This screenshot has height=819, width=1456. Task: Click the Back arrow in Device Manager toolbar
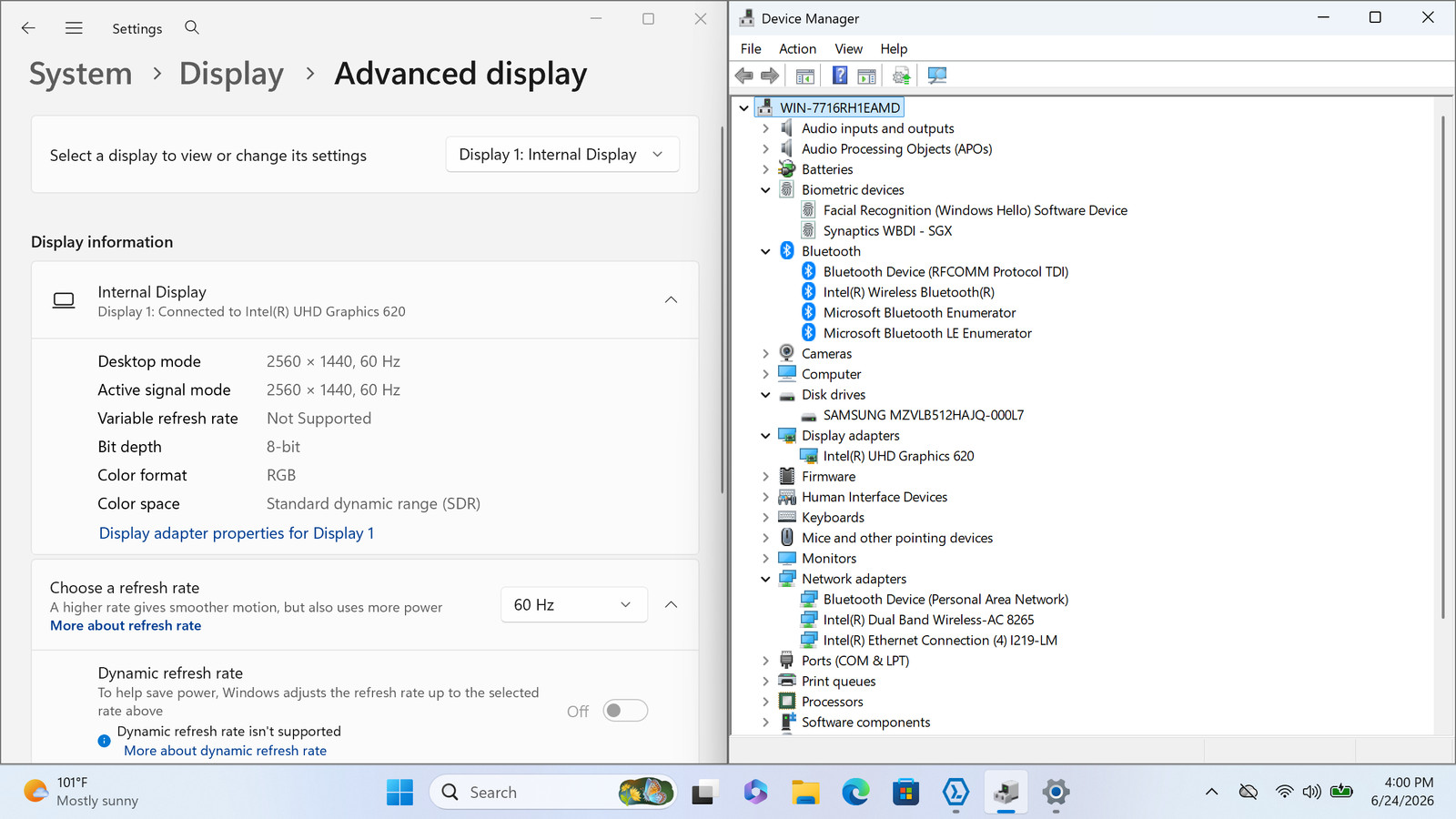coord(744,76)
